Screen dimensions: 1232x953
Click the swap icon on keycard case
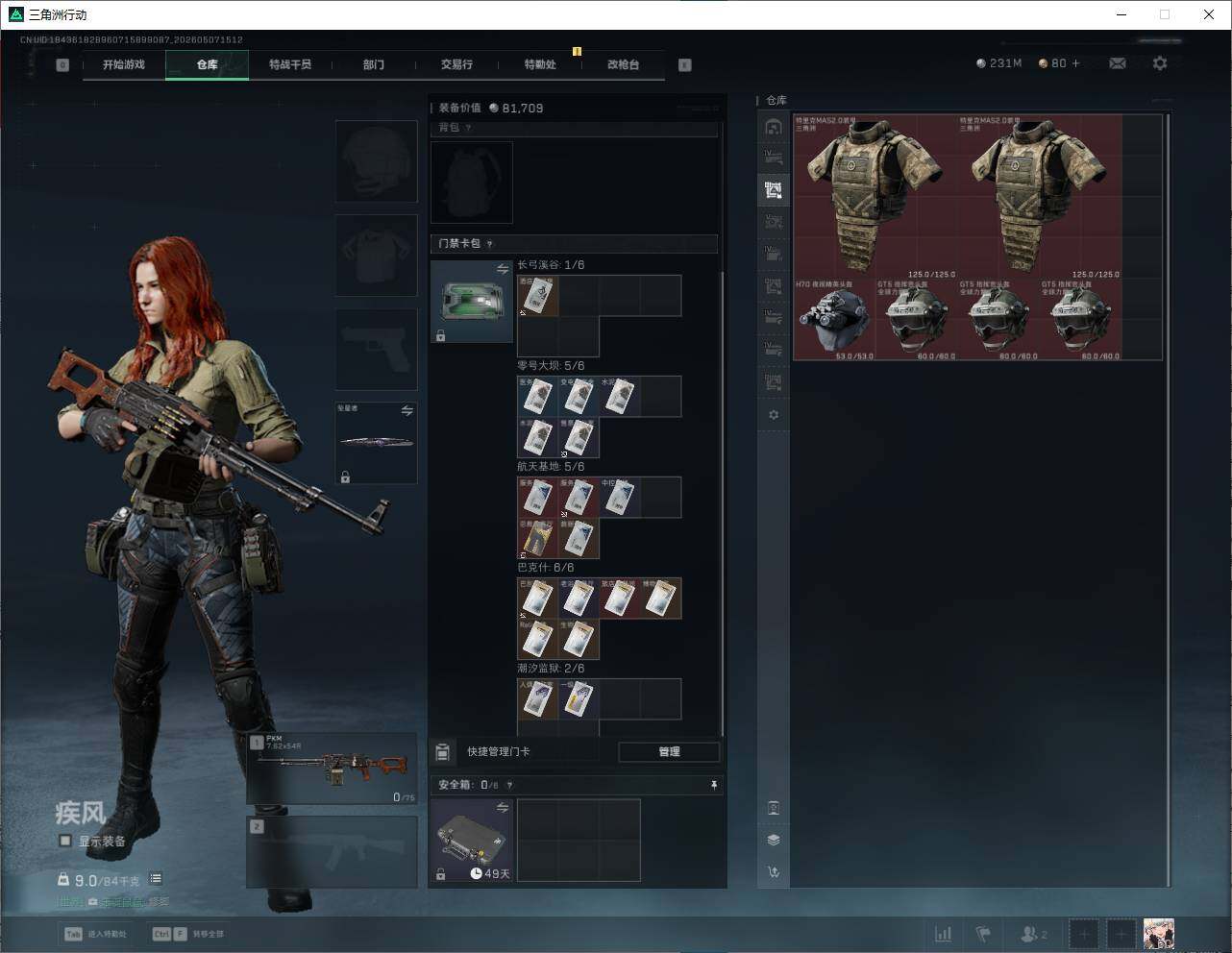point(503,269)
